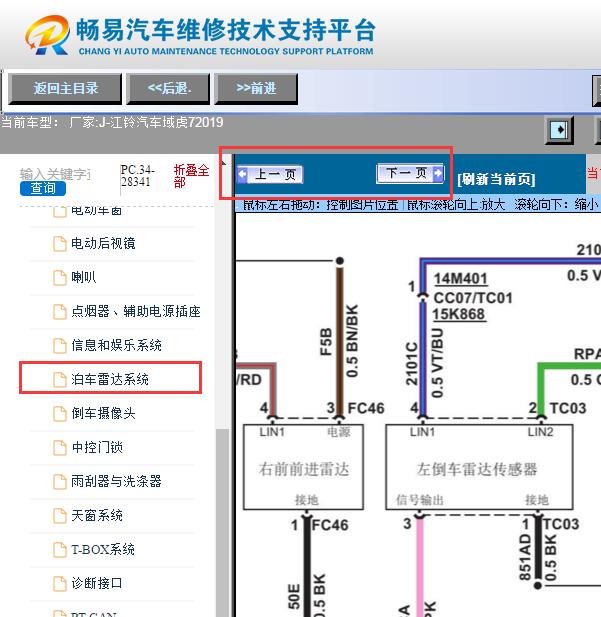Click document icon beside 信息和娱乐系统
This screenshot has height=617, width=601.
click(x=59, y=346)
